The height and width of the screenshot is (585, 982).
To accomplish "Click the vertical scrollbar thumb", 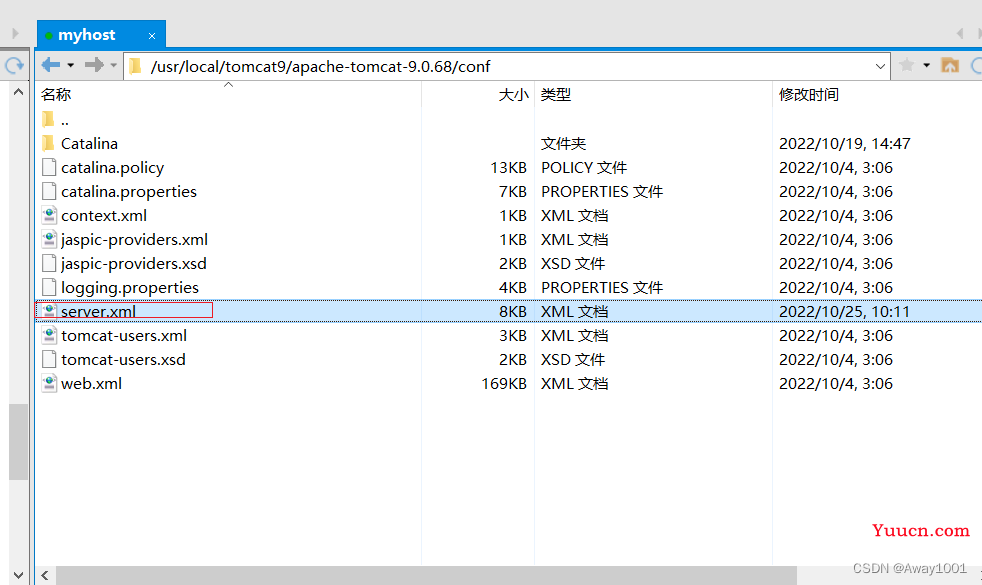I will coord(18,442).
